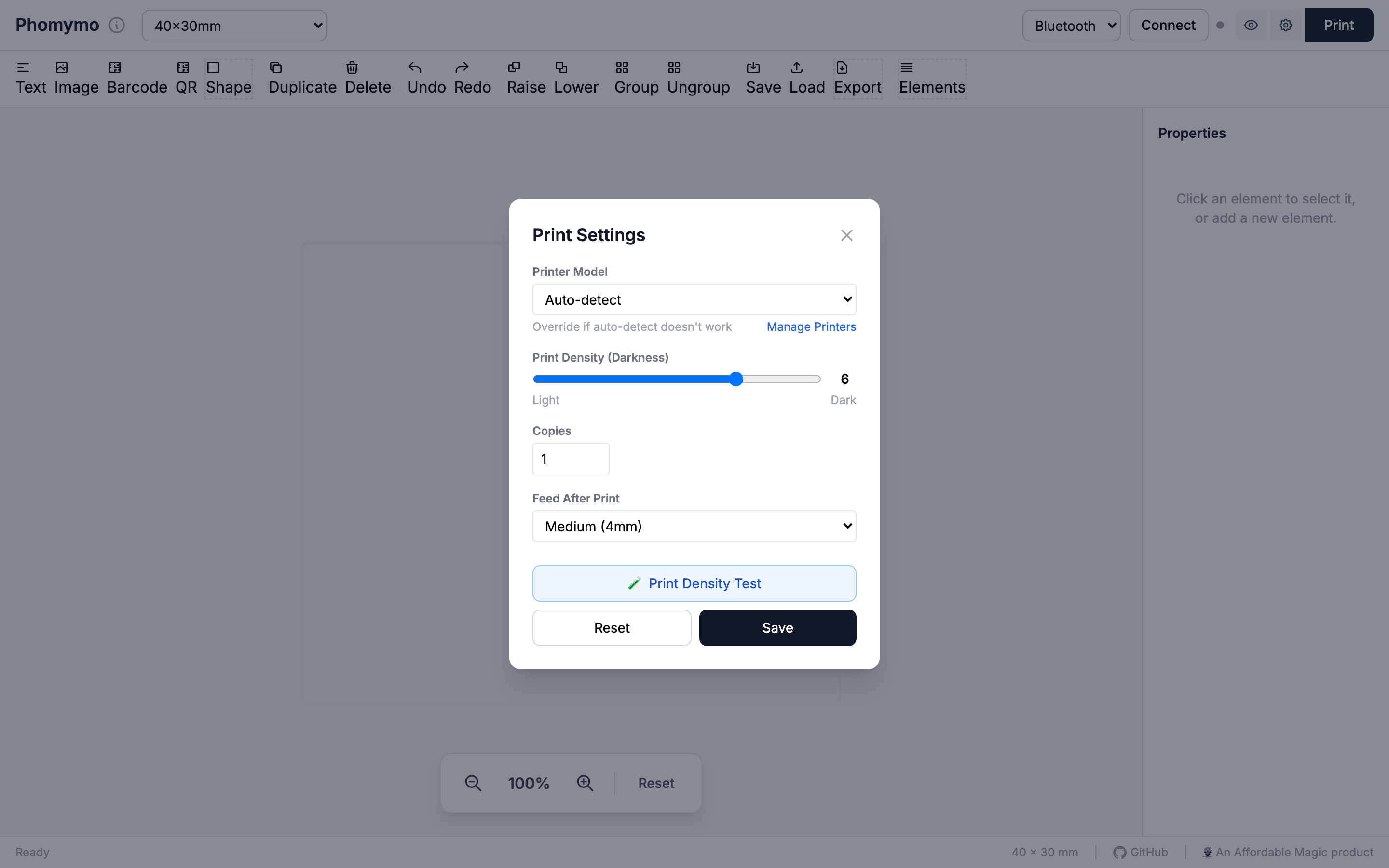
Task: Open the Phomymo info icon
Action: (117, 25)
